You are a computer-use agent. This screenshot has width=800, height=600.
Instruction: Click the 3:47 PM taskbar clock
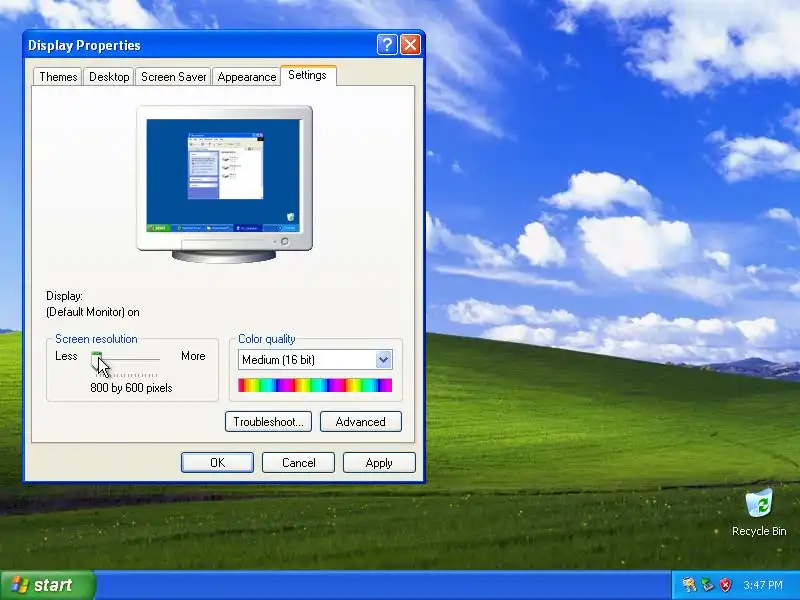763,585
